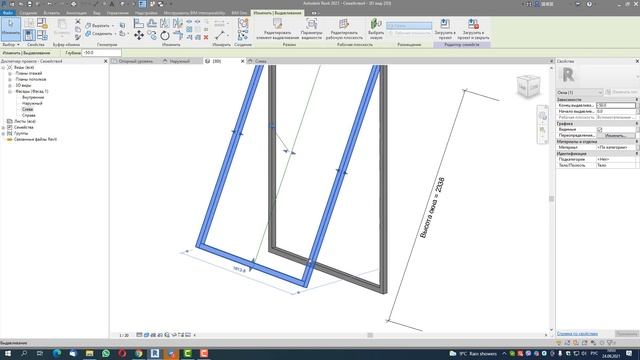This screenshot has height=360, width=640.
Task: Click the Cut clipboard scissors icon
Action: coord(78,22)
